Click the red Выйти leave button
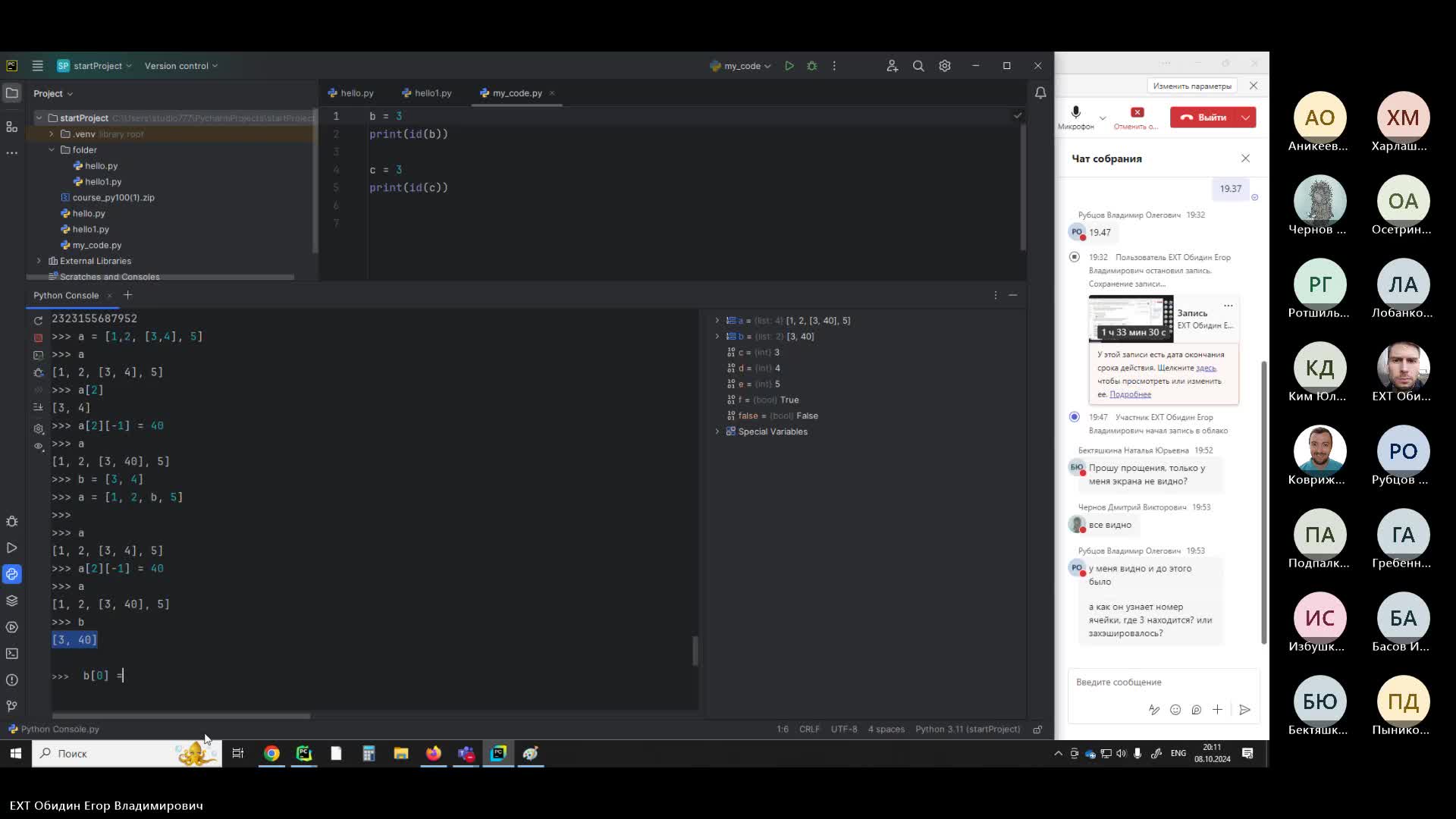Image resolution: width=1456 pixels, height=819 pixels. tap(1203, 118)
